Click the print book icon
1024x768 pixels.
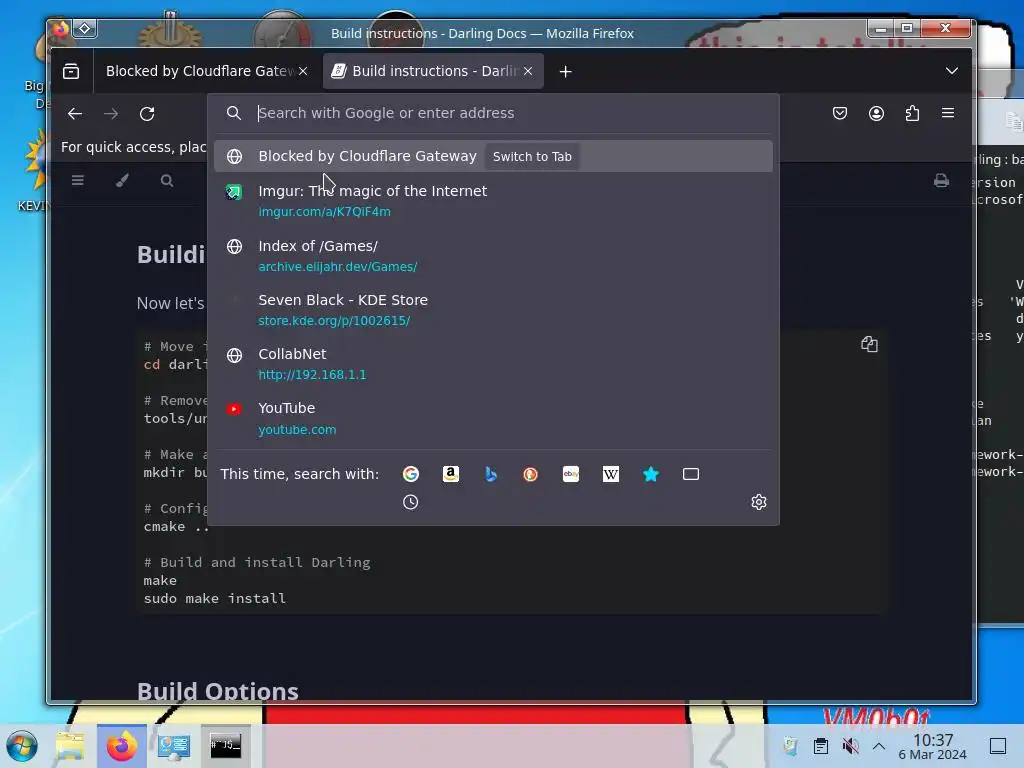click(x=941, y=180)
